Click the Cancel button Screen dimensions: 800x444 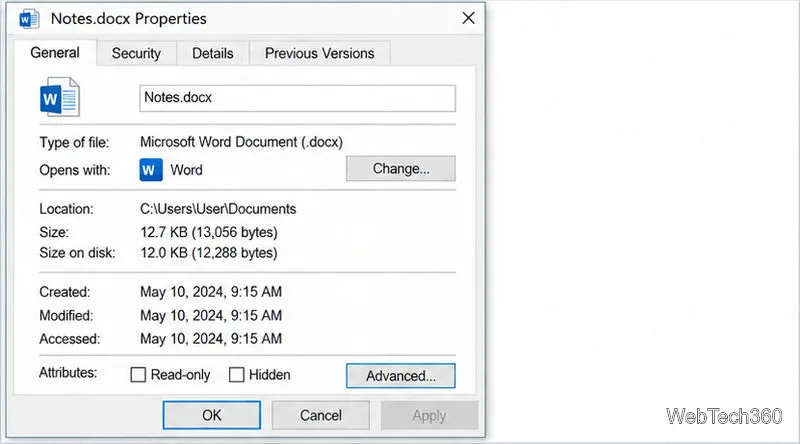321,415
